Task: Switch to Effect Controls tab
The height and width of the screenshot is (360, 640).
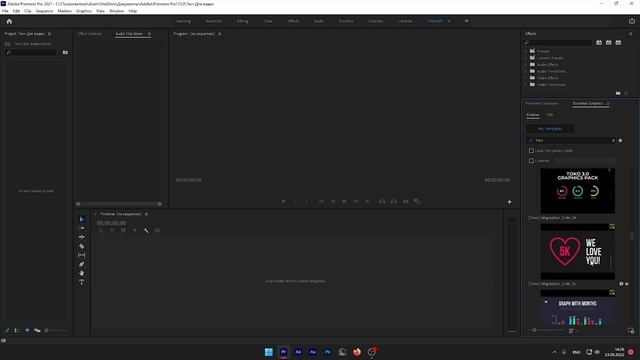Action: click(x=90, y=34)
